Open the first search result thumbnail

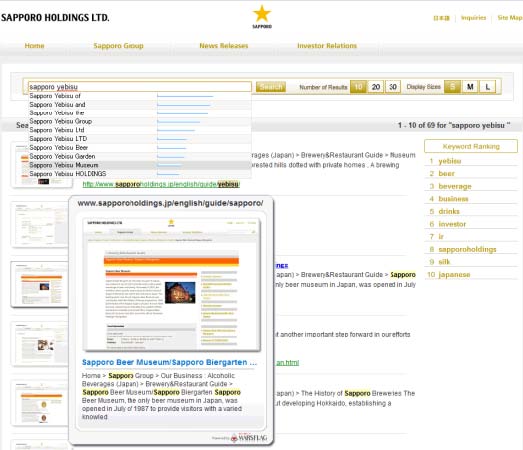42,165
